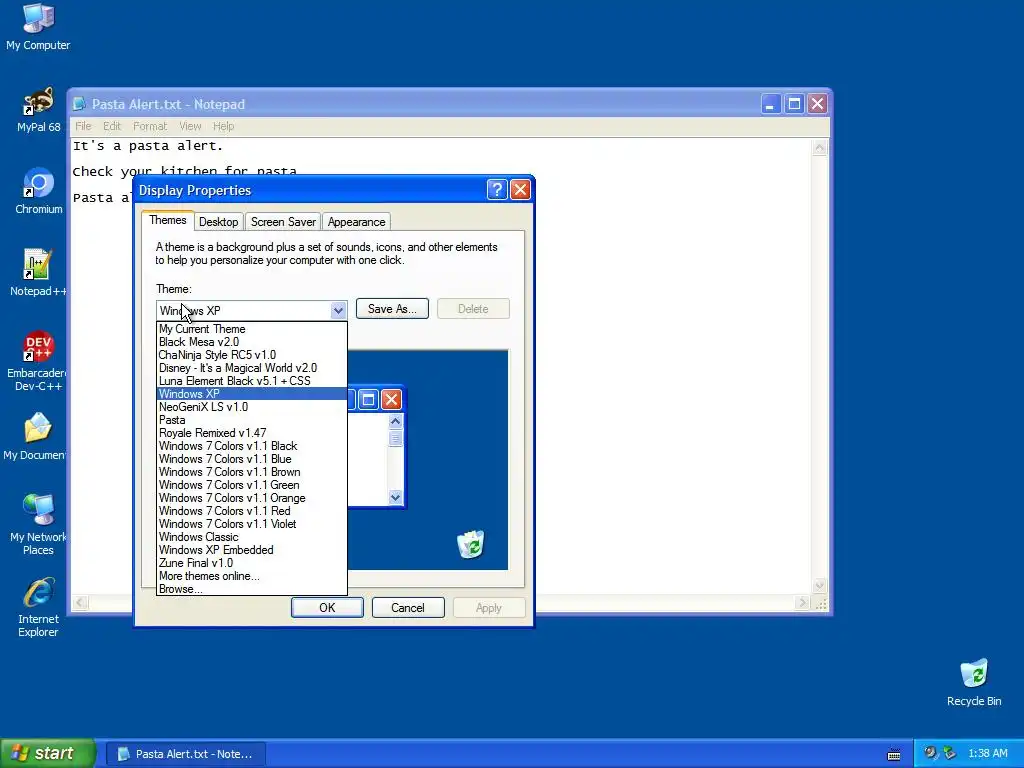Launch Internet Explorer desktop icon
Image resolution: width=1024 pixels, height=768 pixels.
38,607
